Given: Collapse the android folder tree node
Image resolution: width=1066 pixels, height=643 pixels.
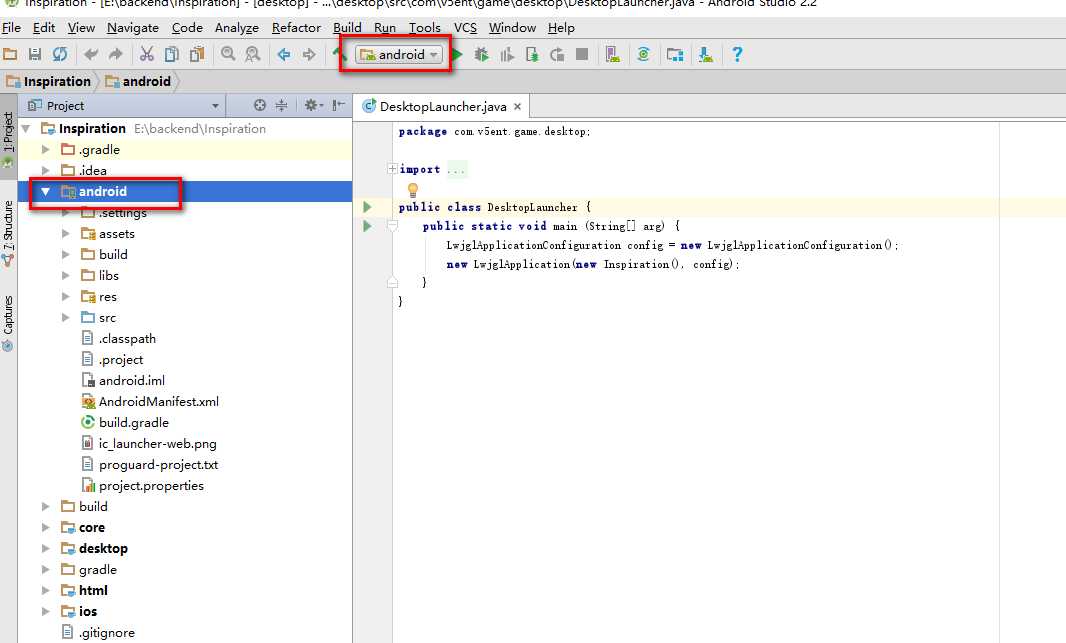Looking at the screenshot, I should [46, 192].
